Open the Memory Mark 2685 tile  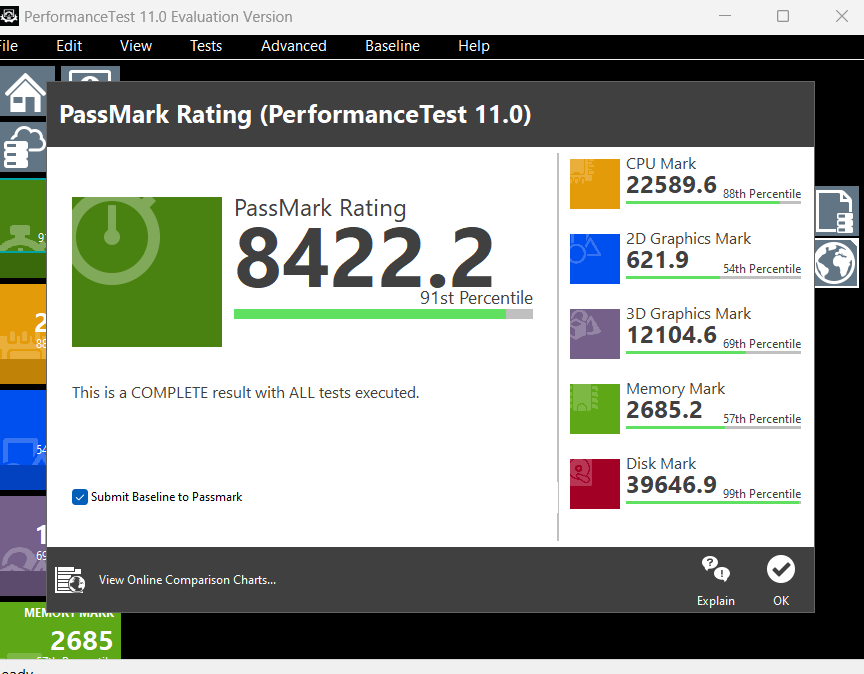click(x=61, y=631)
